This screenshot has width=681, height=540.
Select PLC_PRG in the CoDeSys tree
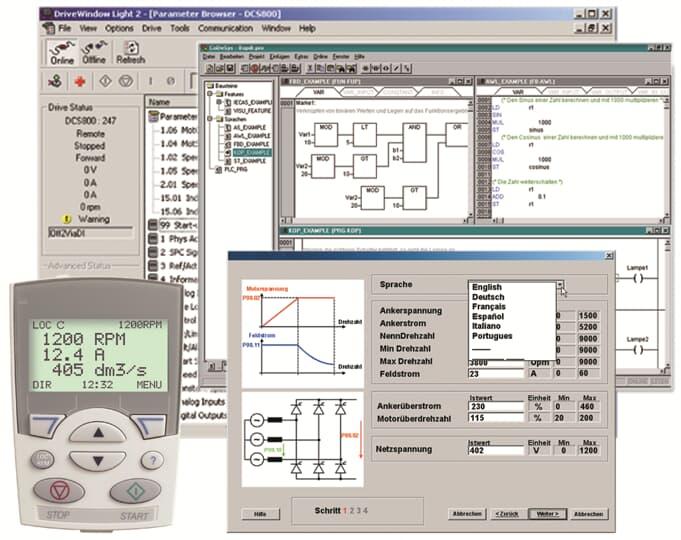[236, 169]
